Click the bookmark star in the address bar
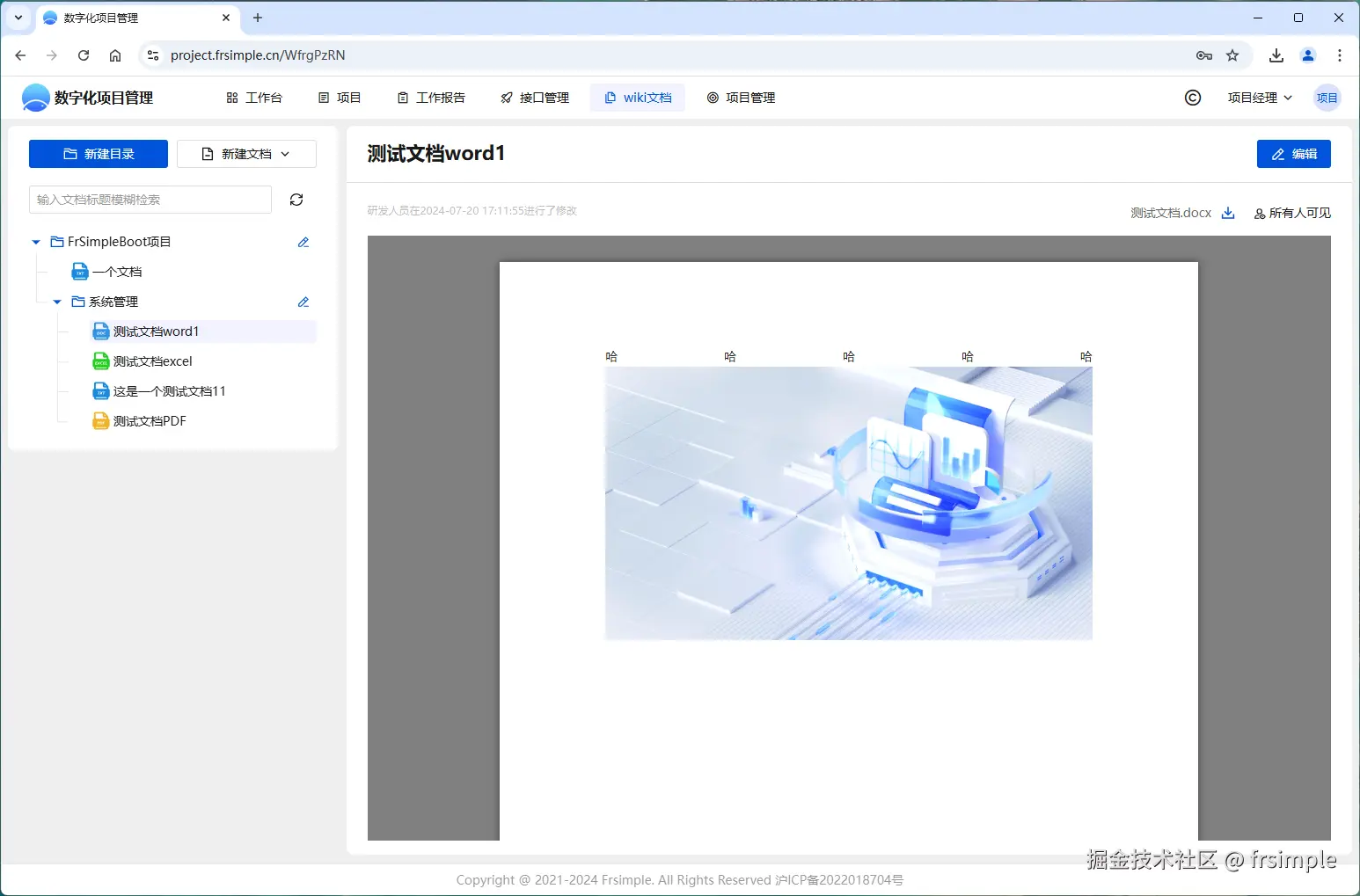 (1232, 55)
